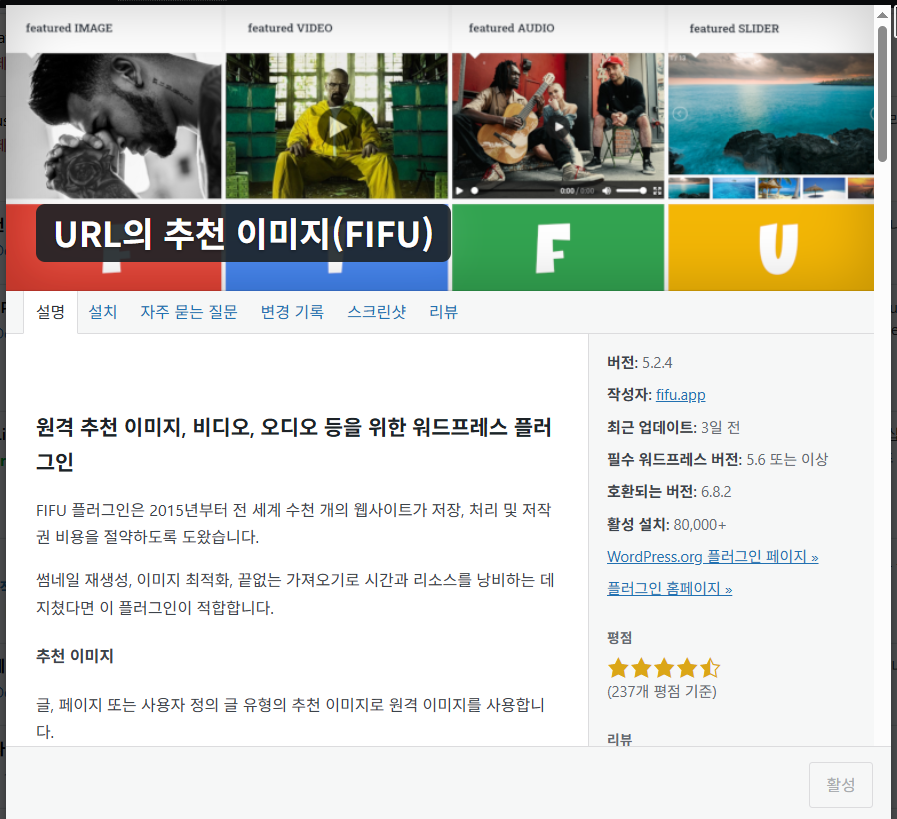Click '필수 워드프레스 버전' text

[x=674, y=459]
